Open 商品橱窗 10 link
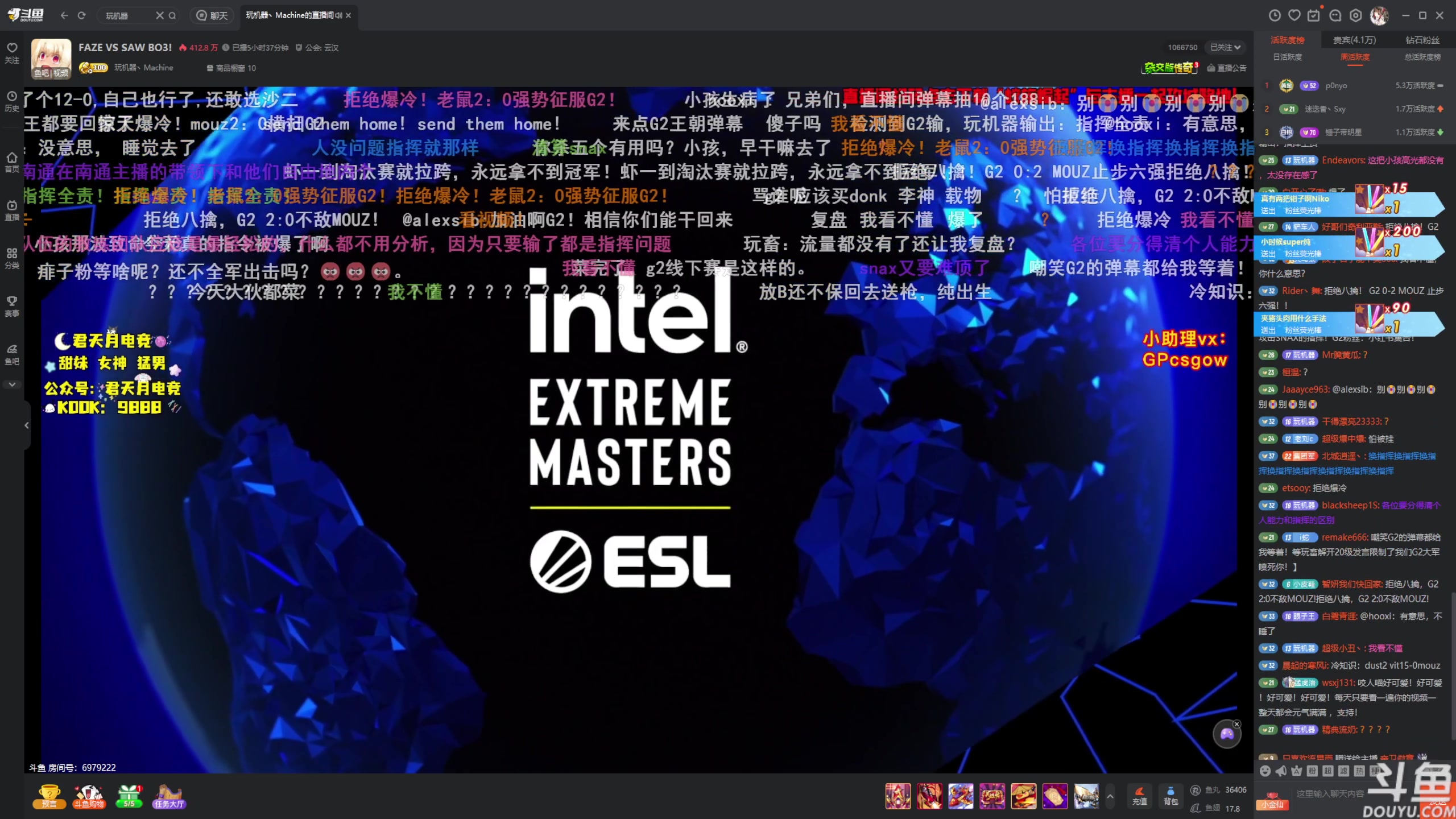 [x=231, y=68]
